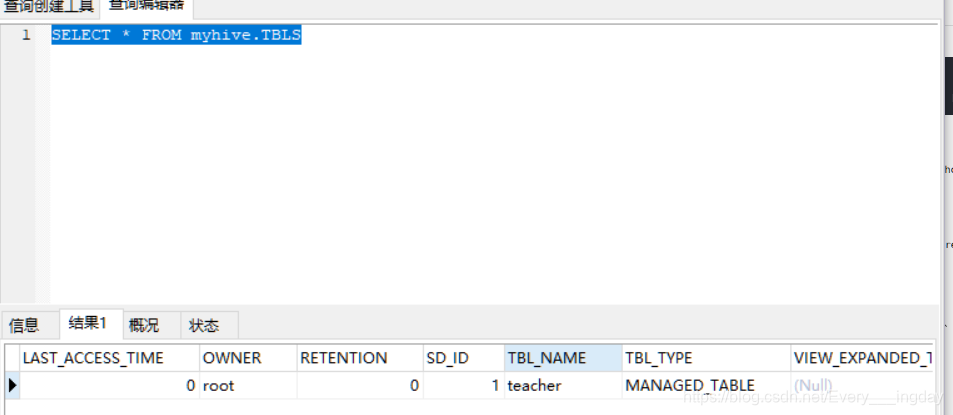The height and width of the screenshot is (415, 953).
Task: Click the MANAGED_TABLE cell
Action: (x=706, y=385)
